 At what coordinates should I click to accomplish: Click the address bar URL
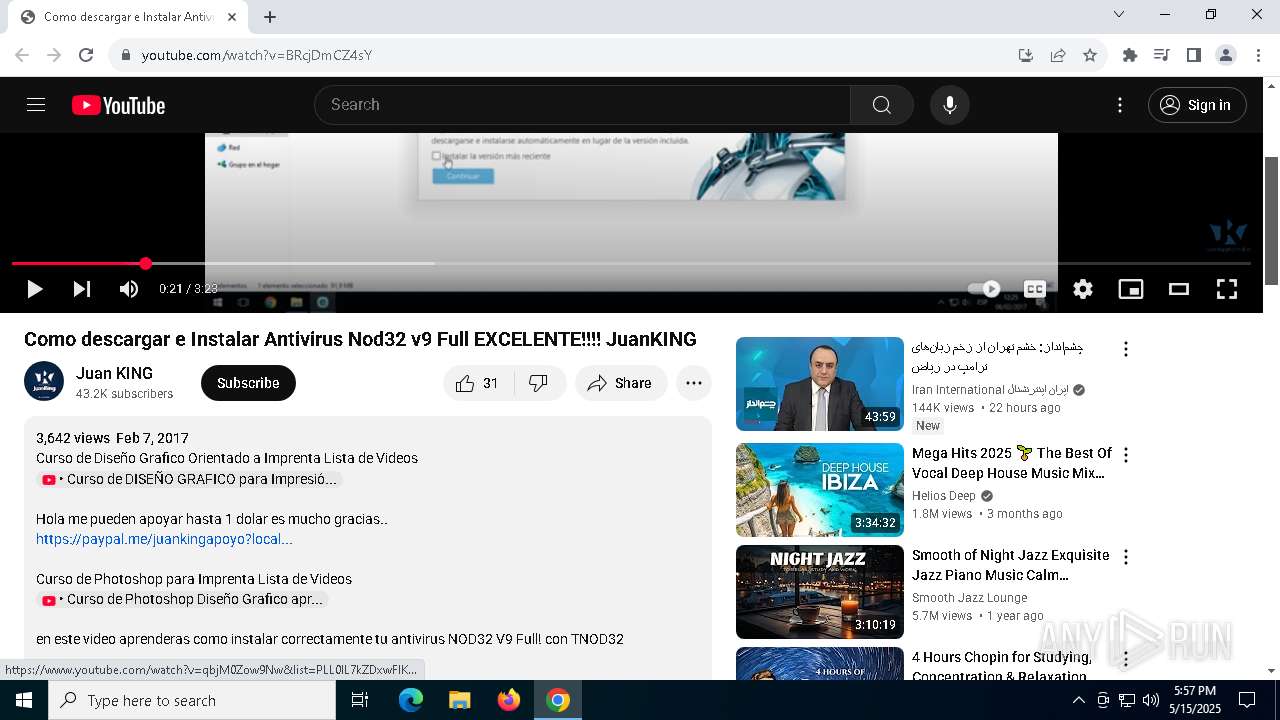click(257, 55)
